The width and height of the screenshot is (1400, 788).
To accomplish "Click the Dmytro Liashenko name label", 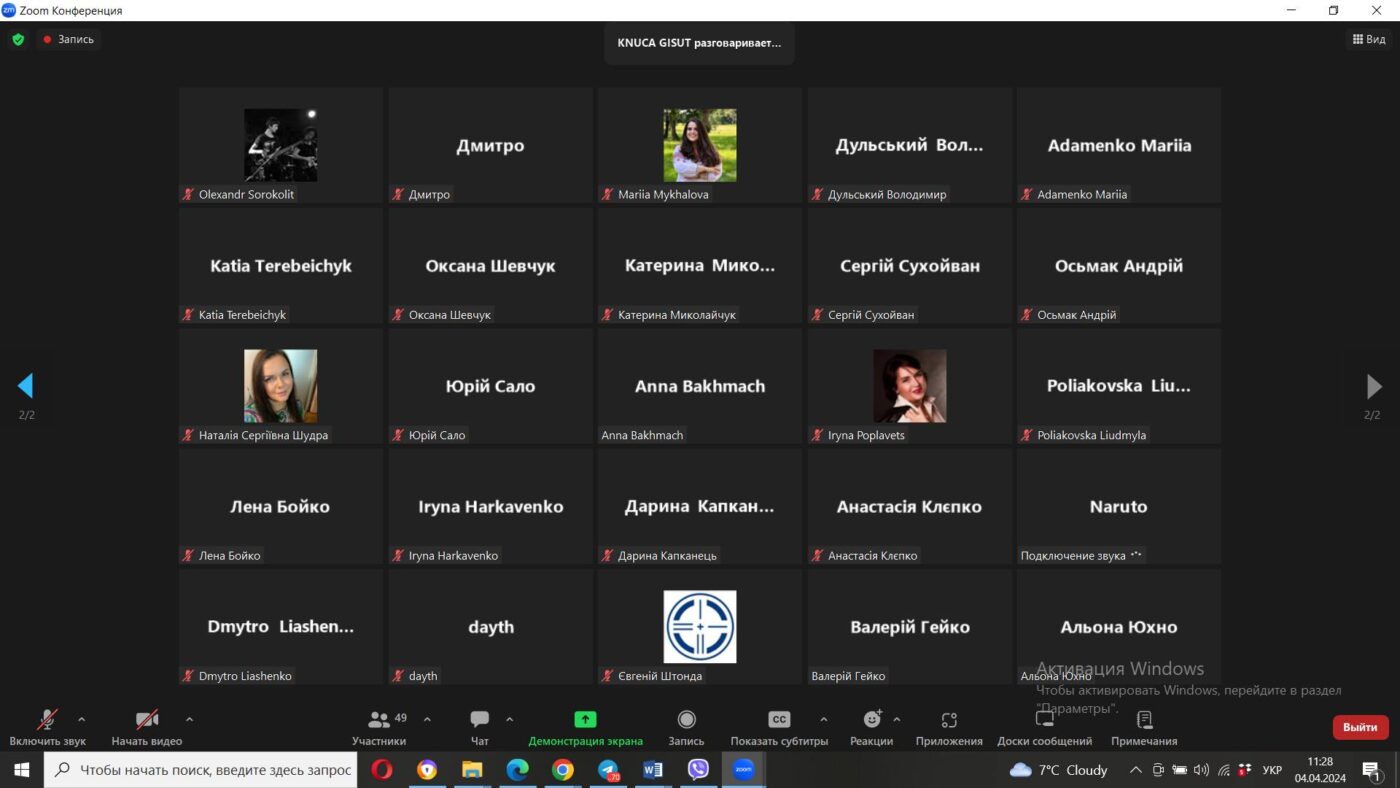I will pos(245,676).
